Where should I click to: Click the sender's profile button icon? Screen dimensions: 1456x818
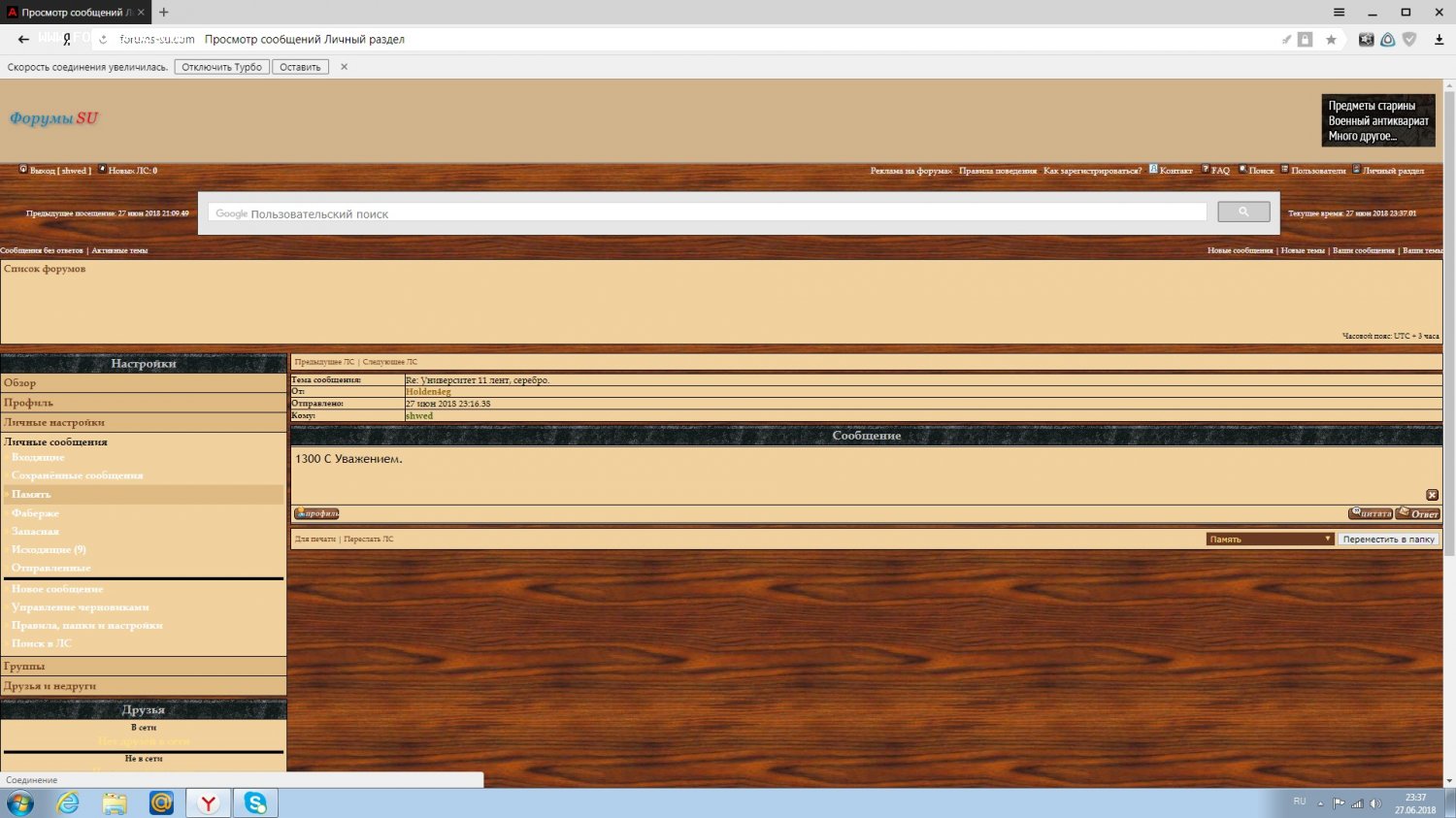pos(316,513)
